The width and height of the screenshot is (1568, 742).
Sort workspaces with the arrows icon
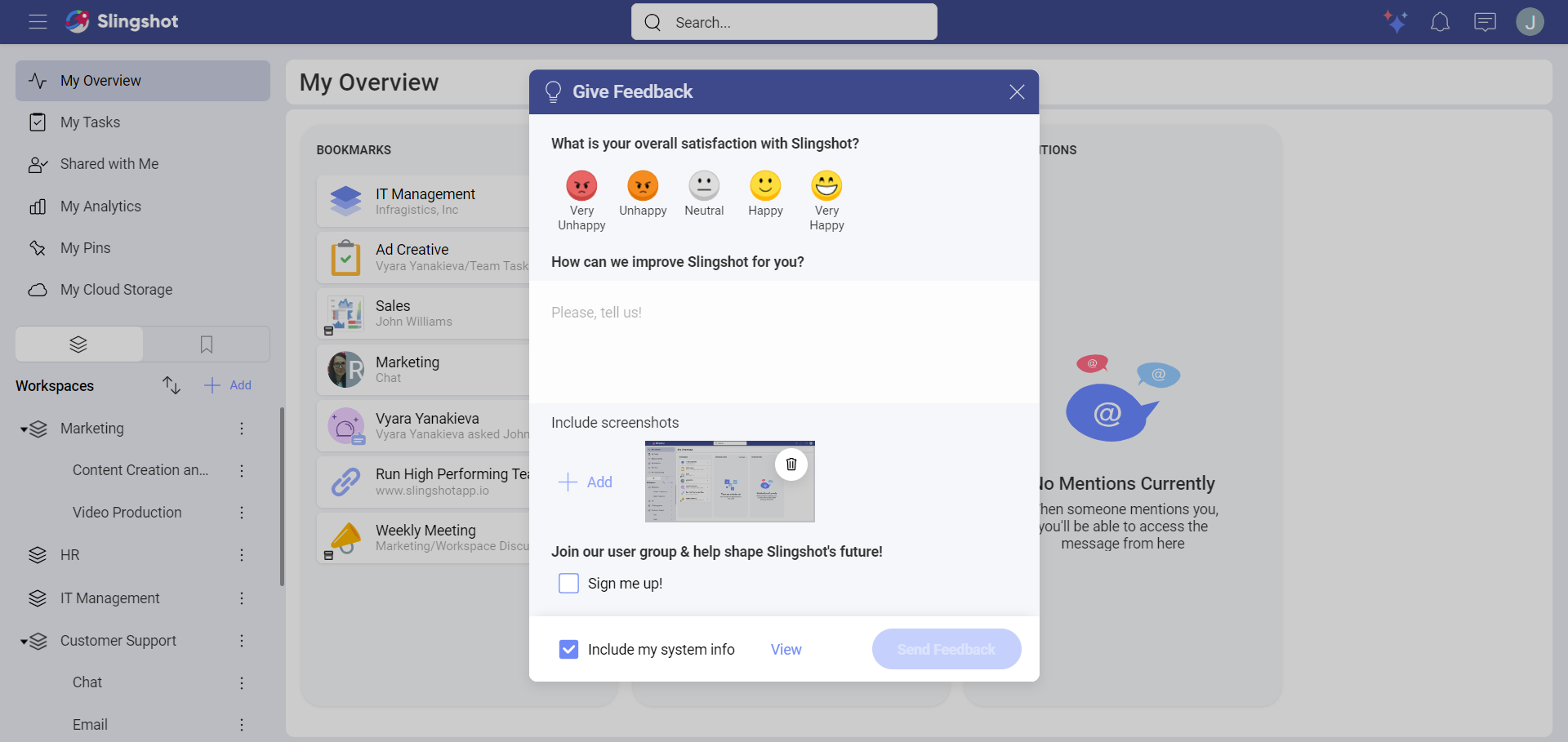[171, 385]
